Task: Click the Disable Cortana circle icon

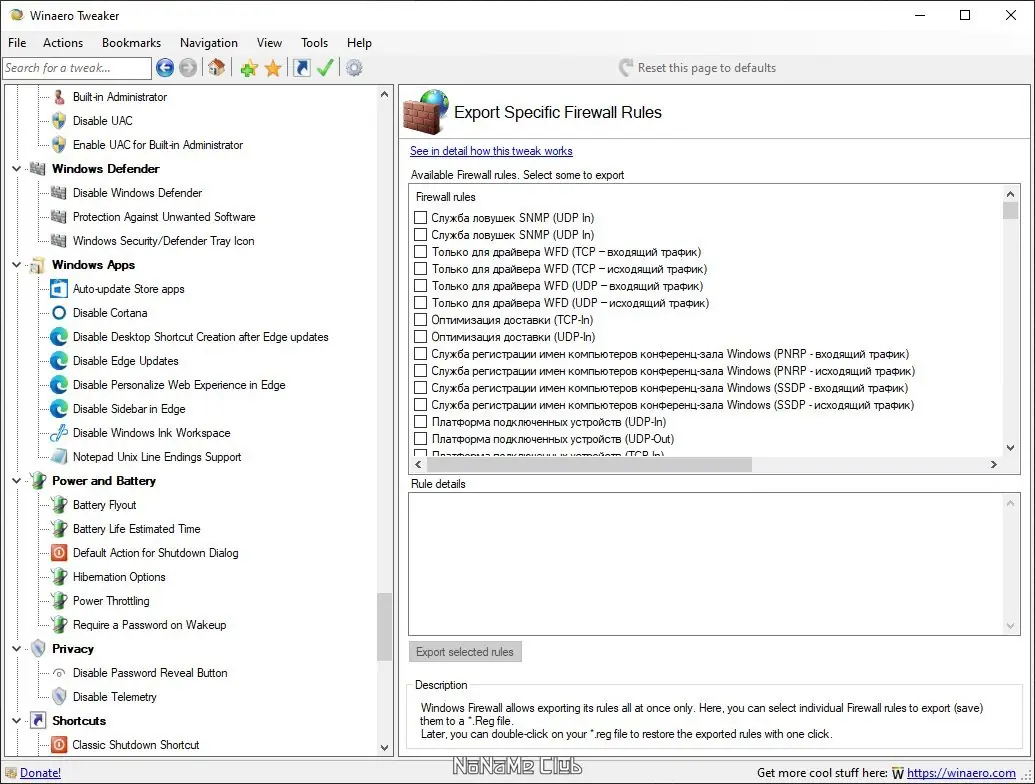Action: coord(59,313)
